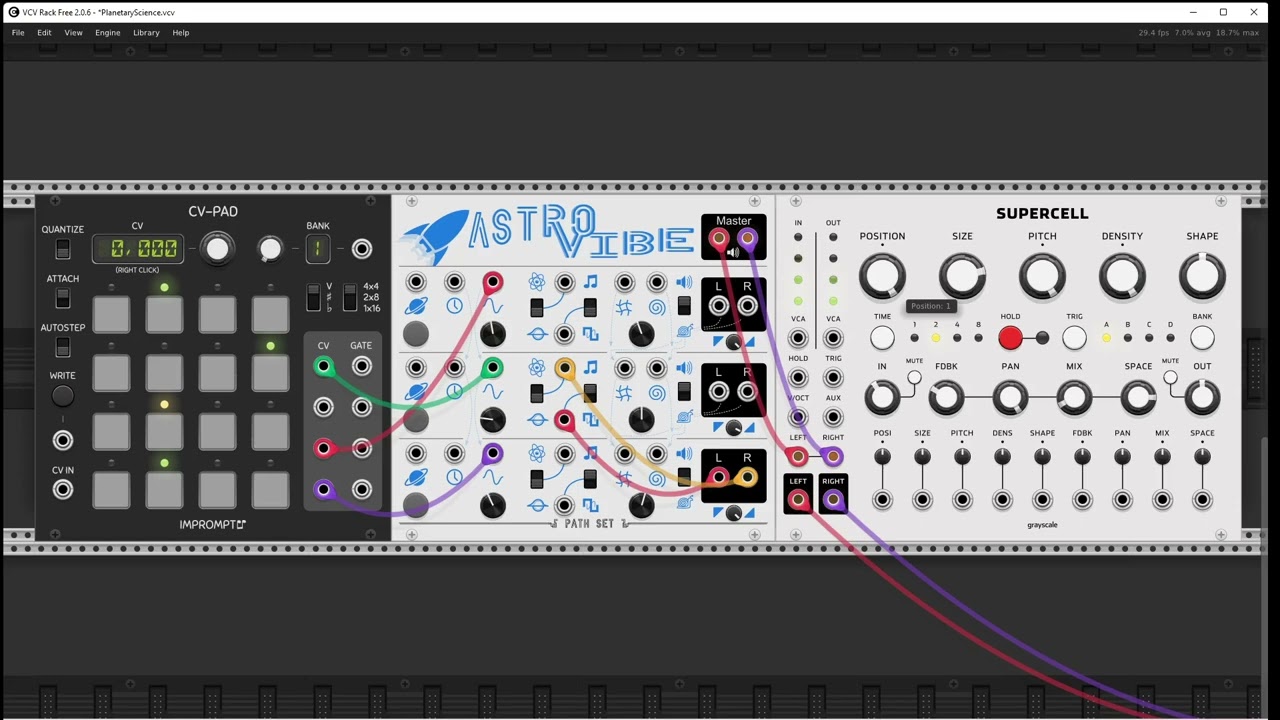
Task: Open the Library menu
Action: (146, 33)
